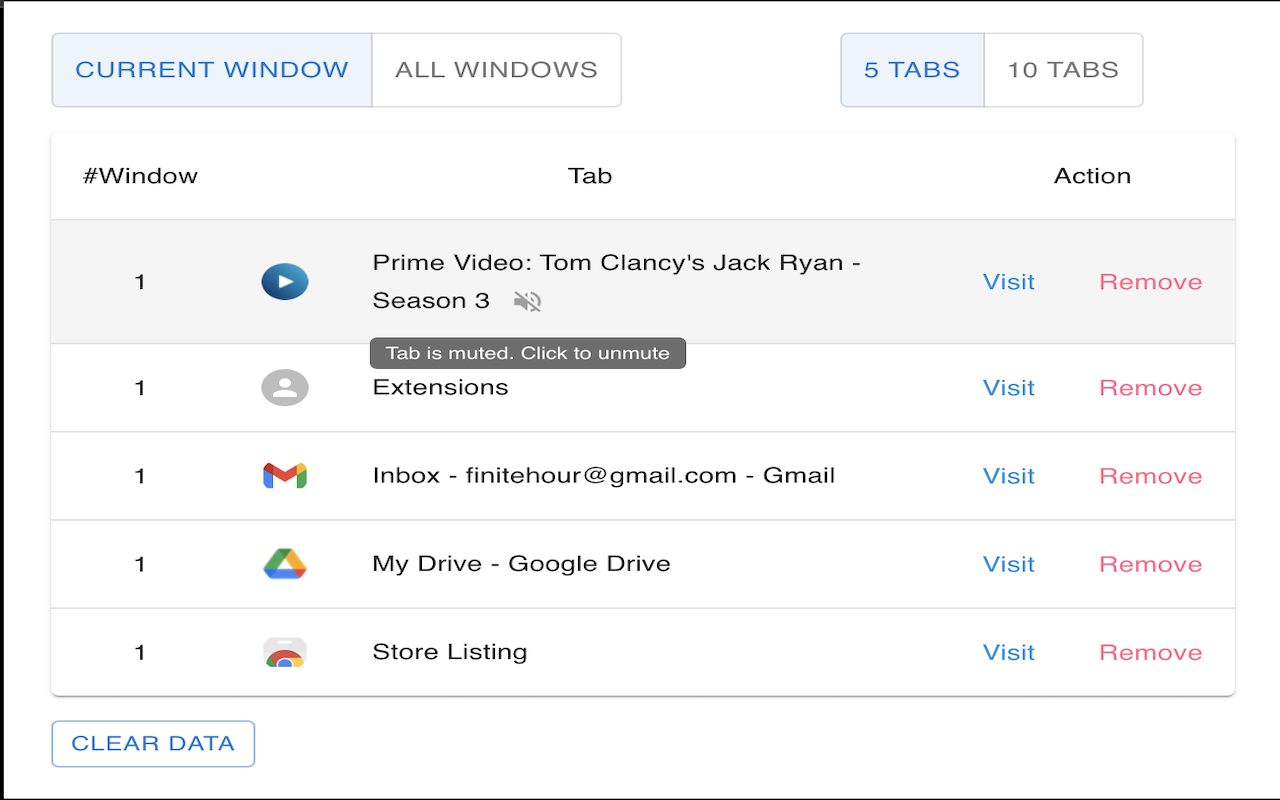
Task: Switch to ALL WINDOWS view
Action: tap(496, 70)
